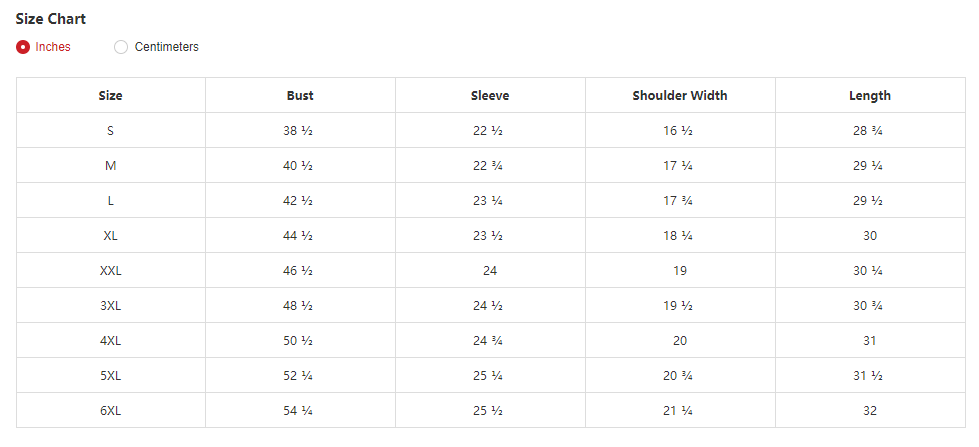Click the Length column header
This screenshot has height=447, width=979.
tap(870, 96)
